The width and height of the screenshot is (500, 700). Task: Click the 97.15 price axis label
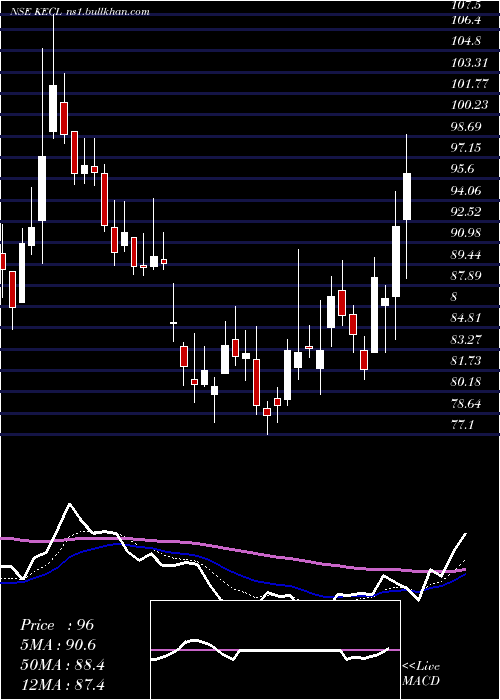(x=466, y=148)
